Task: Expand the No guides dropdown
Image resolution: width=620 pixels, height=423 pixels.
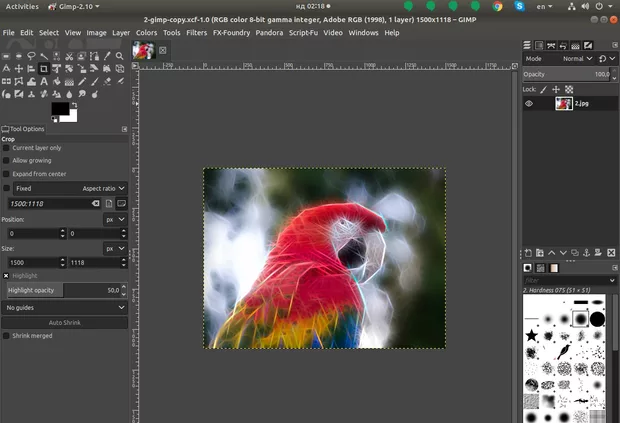Action: point(65,308)
